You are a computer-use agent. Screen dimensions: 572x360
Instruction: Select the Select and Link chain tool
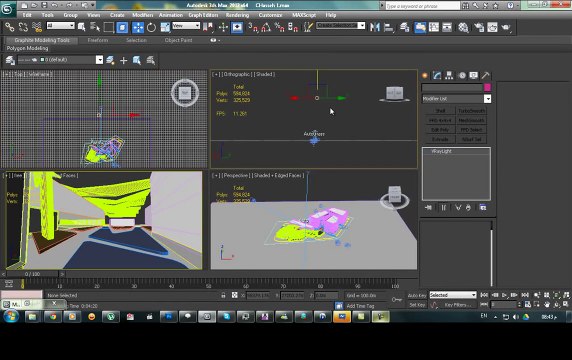coord(9,27)
